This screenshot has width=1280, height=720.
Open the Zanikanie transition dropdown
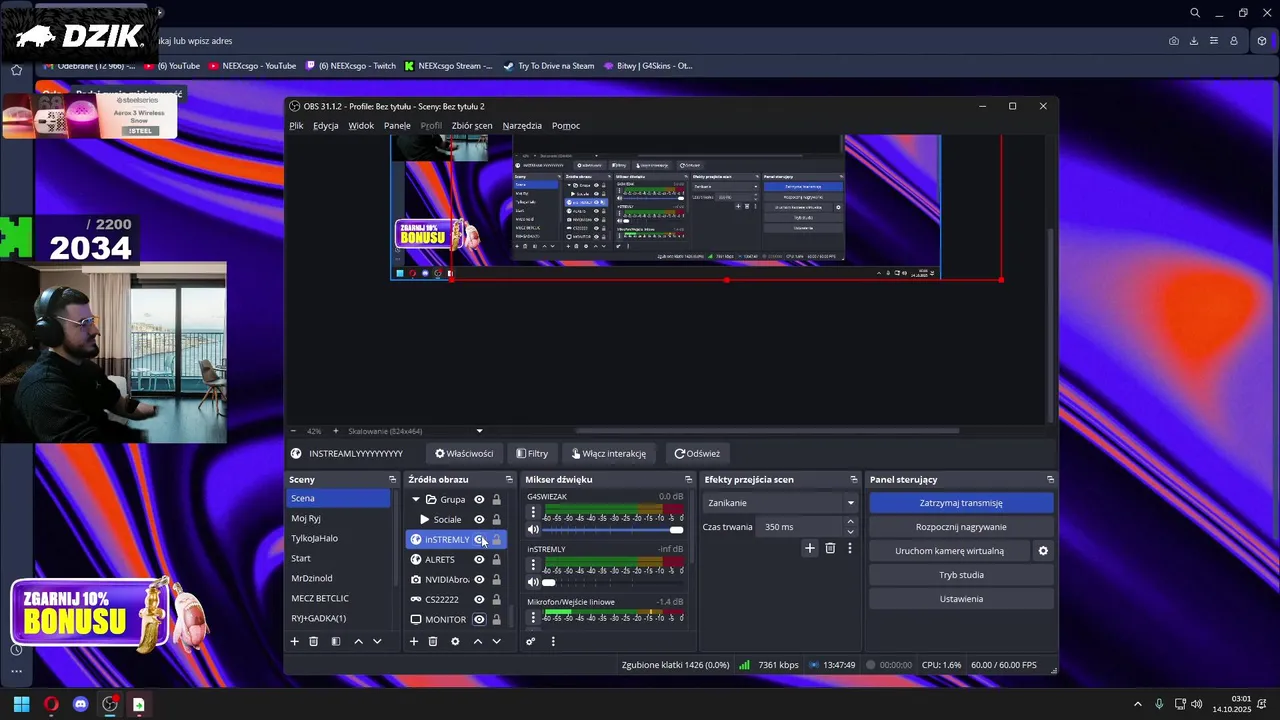click(780, 503)
